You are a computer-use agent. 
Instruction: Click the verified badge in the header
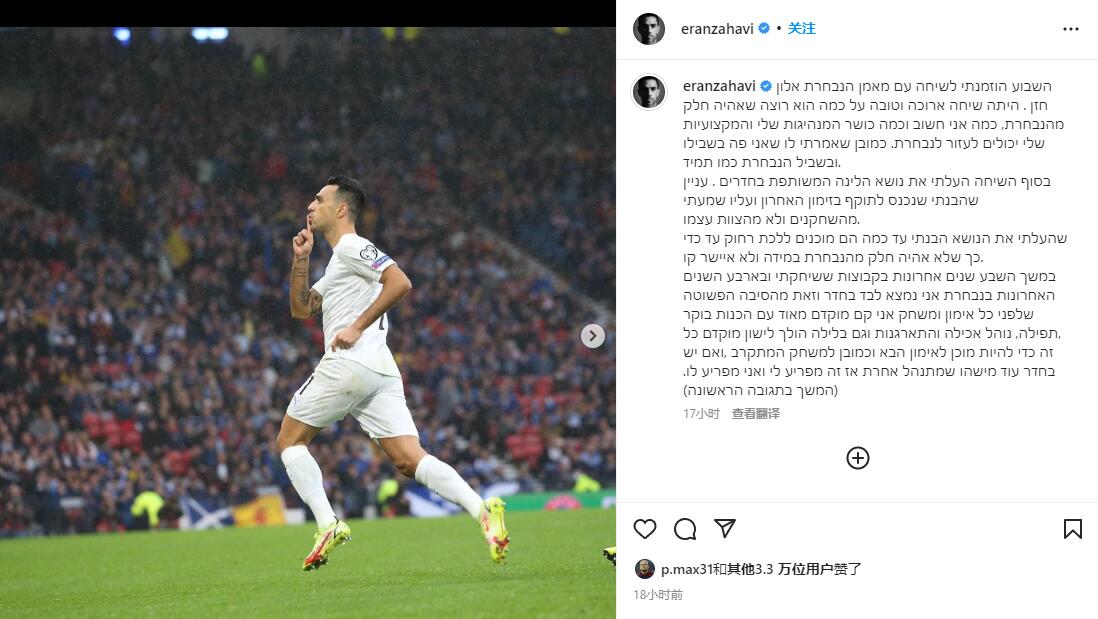point(764,29)
